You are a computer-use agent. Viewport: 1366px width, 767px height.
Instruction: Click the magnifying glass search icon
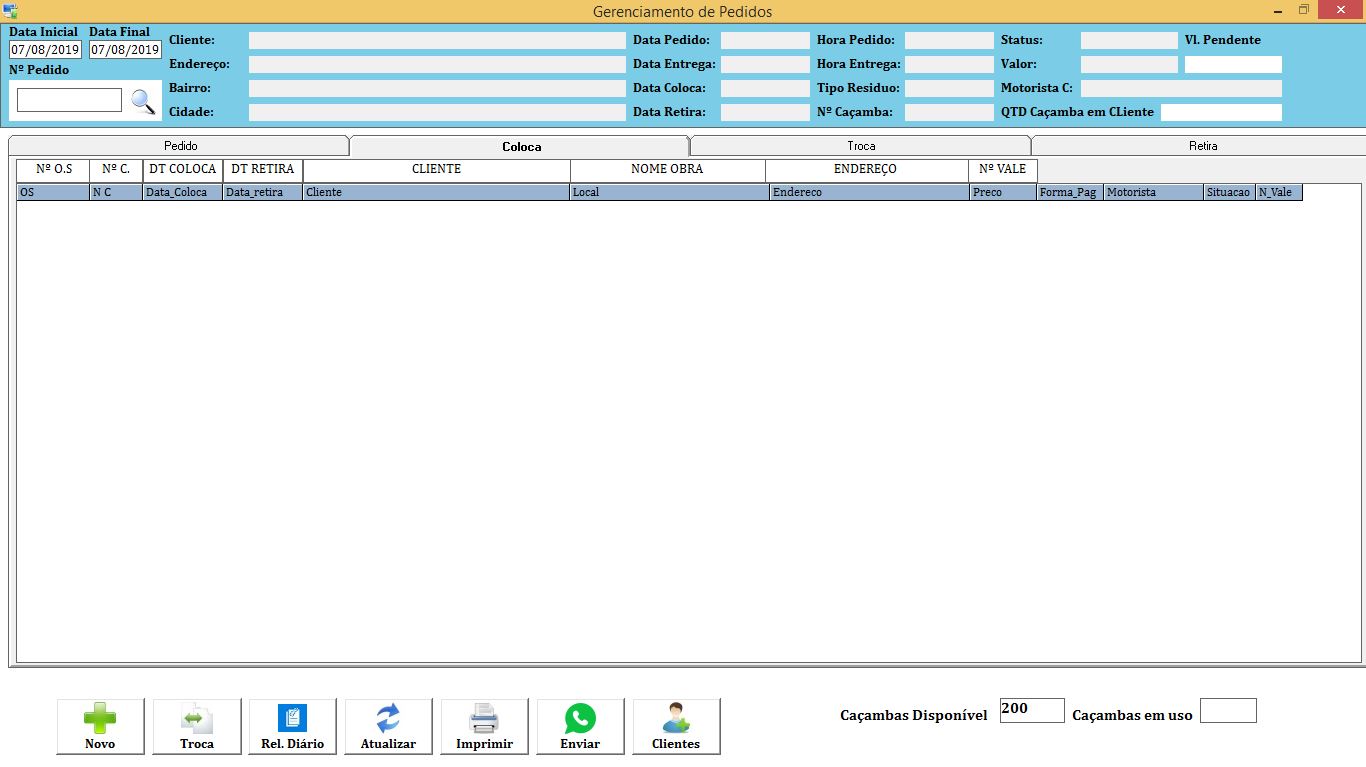pyautogui.click(x=144, y=101)
